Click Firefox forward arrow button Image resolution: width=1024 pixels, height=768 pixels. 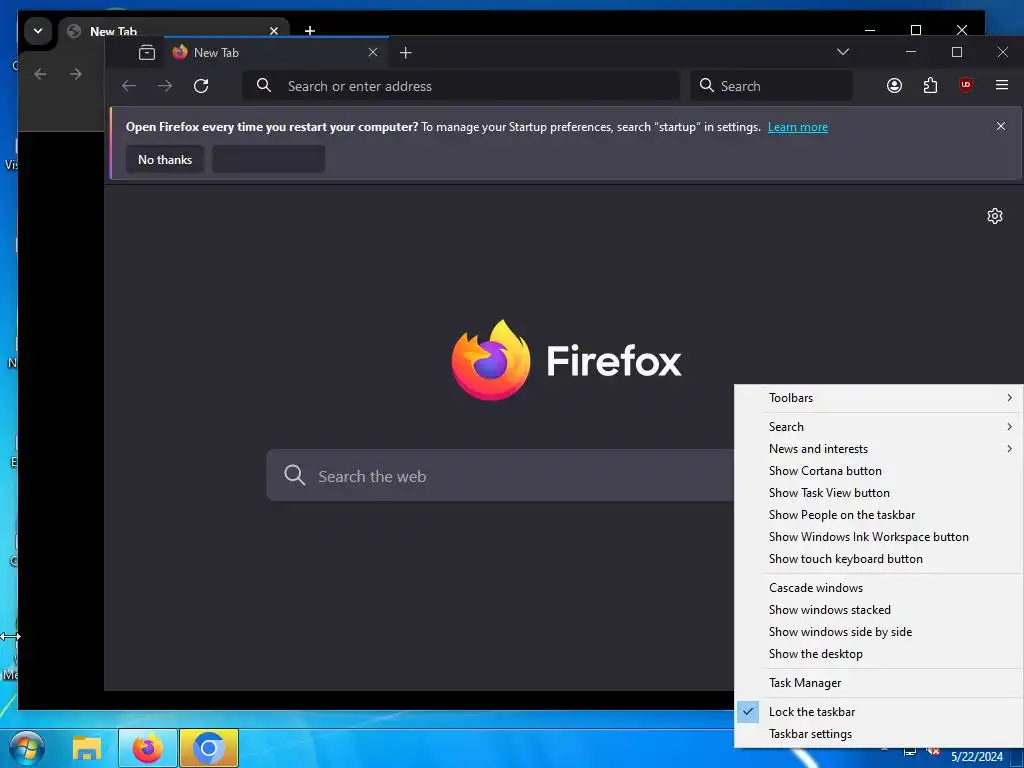tap(165, 86)
